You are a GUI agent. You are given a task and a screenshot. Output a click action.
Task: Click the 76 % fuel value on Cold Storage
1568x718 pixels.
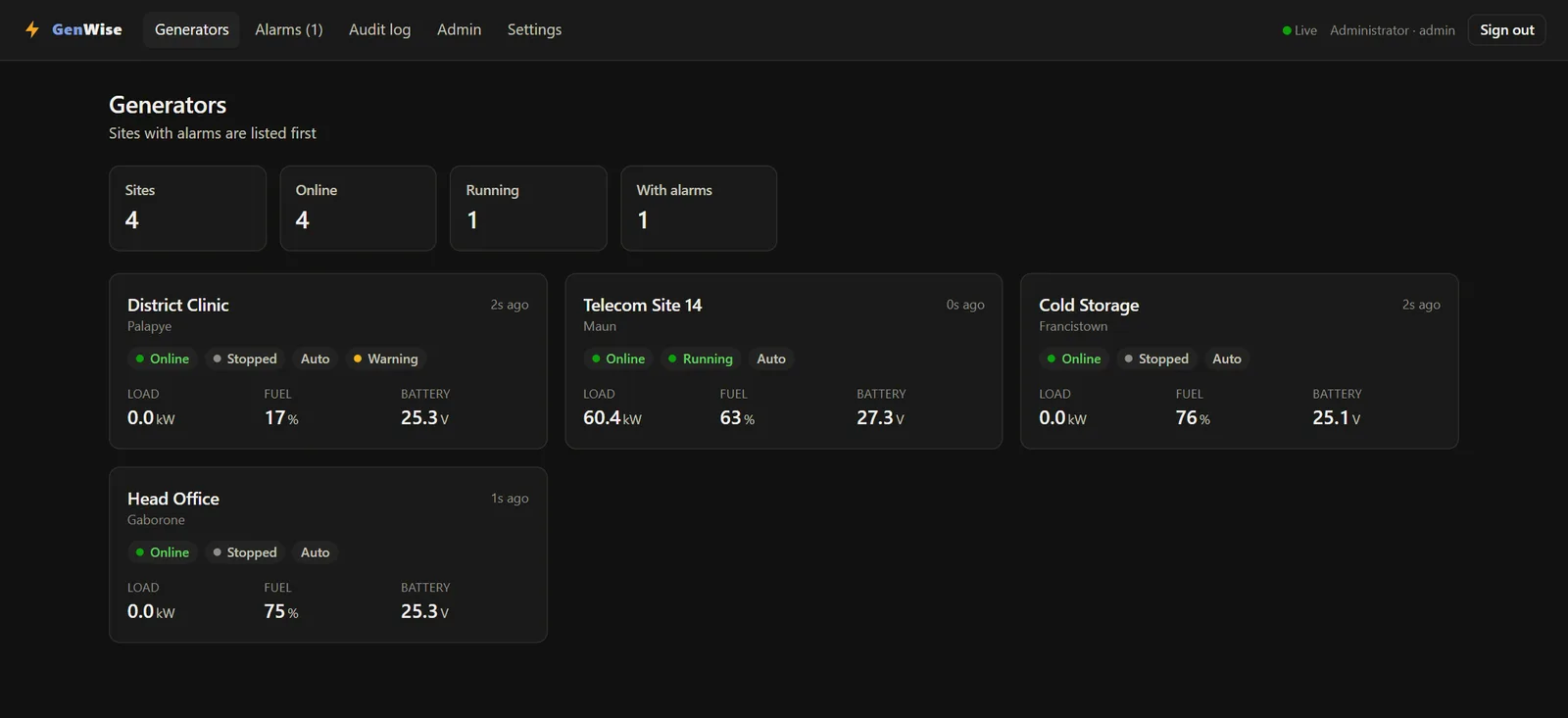point(1193,418)
